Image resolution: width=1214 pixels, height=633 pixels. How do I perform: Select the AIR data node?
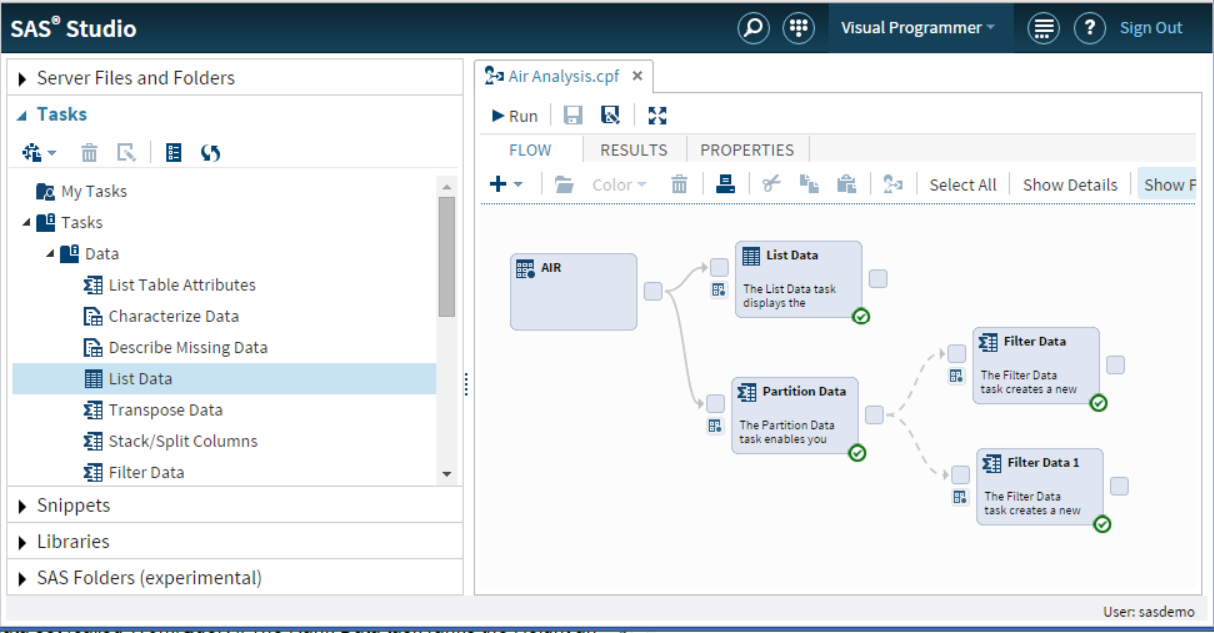pyautogui.click(x=573, y=291)
